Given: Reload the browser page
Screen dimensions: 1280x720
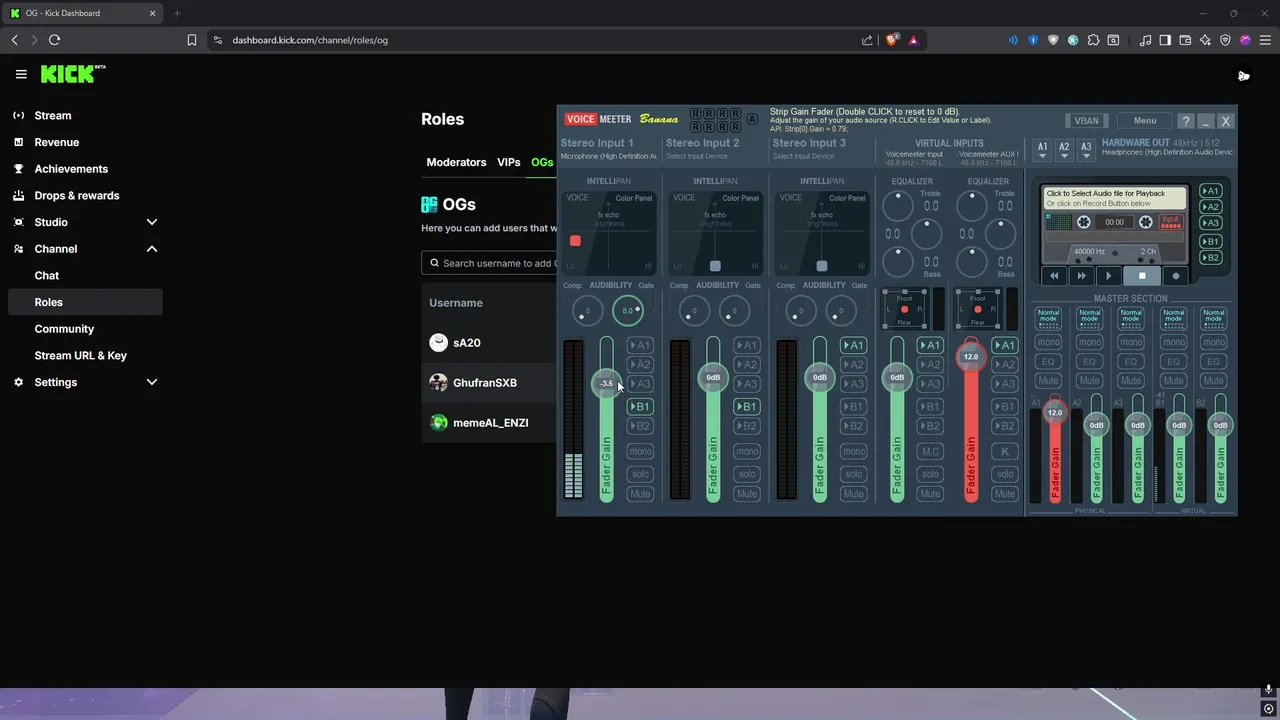Looking at the screenshot, I should 54,40.
